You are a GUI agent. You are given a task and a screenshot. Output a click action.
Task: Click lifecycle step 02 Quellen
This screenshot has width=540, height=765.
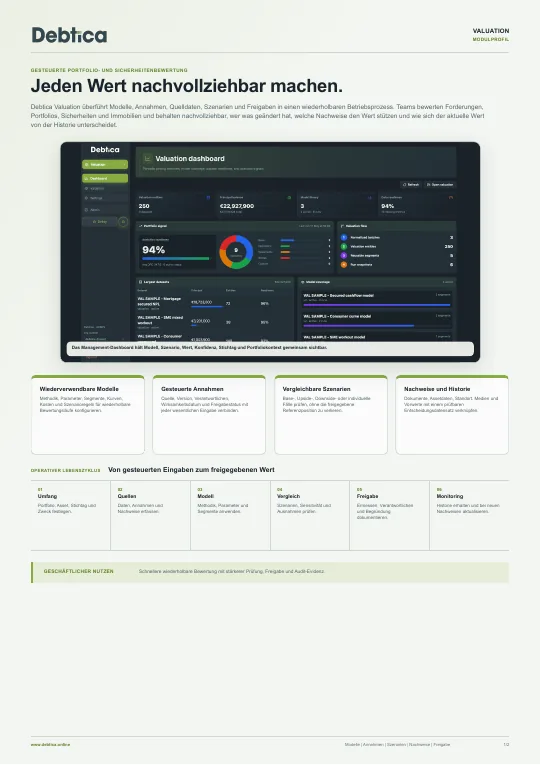(x=150, y=515)
